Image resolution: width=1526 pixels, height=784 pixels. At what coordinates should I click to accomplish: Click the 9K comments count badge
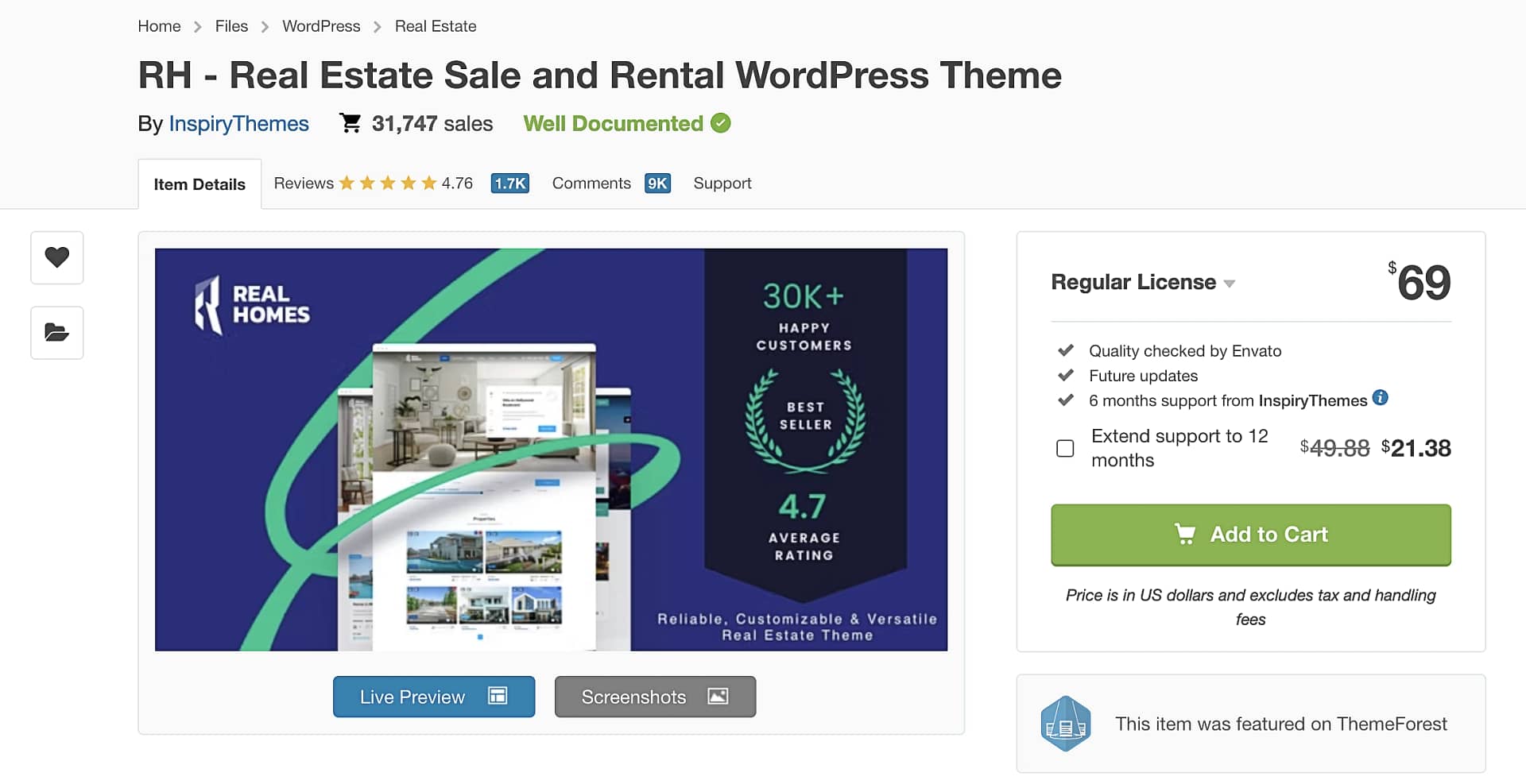click(657, 183)
